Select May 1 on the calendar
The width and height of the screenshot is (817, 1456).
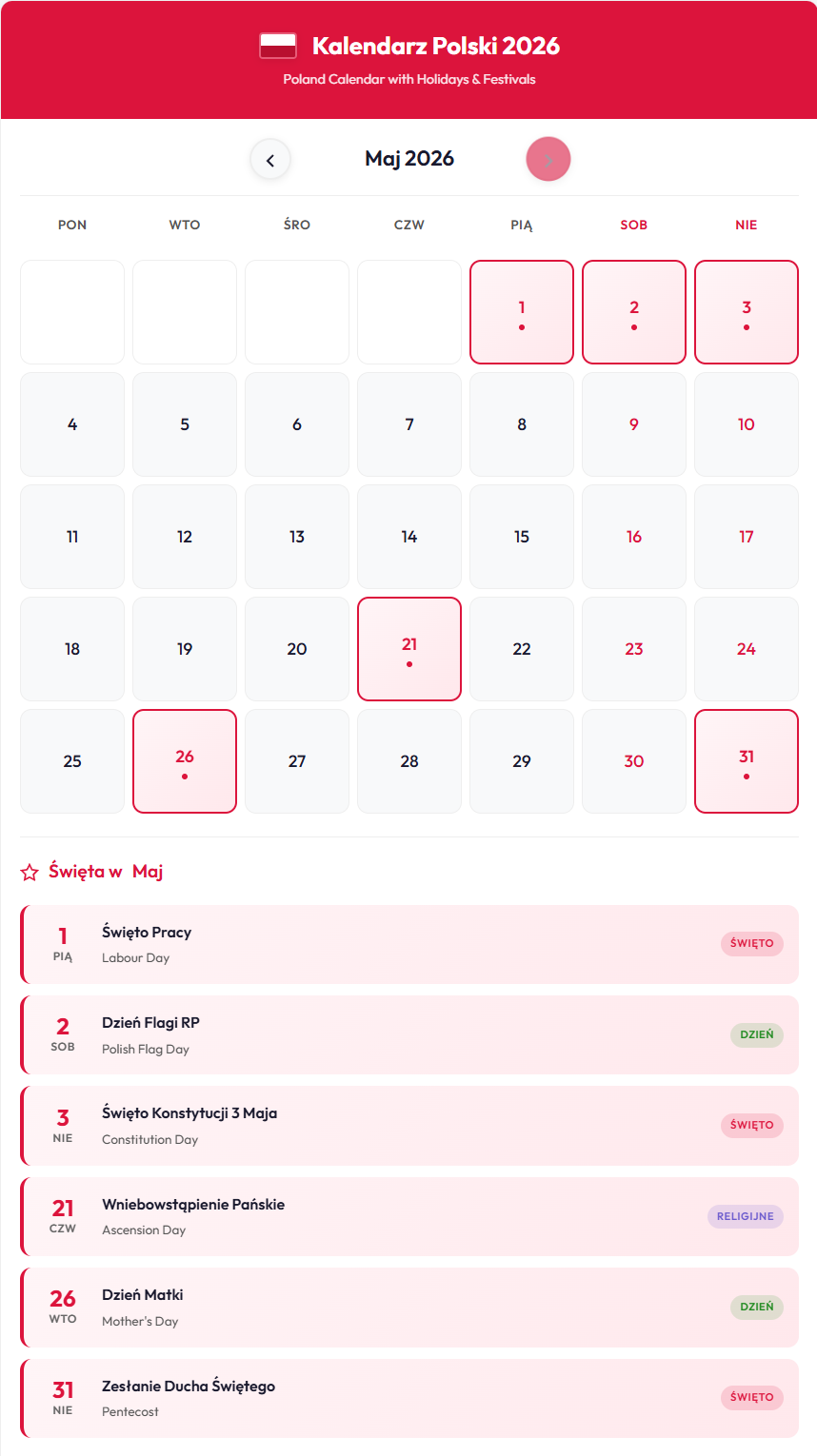coord(522,312)
